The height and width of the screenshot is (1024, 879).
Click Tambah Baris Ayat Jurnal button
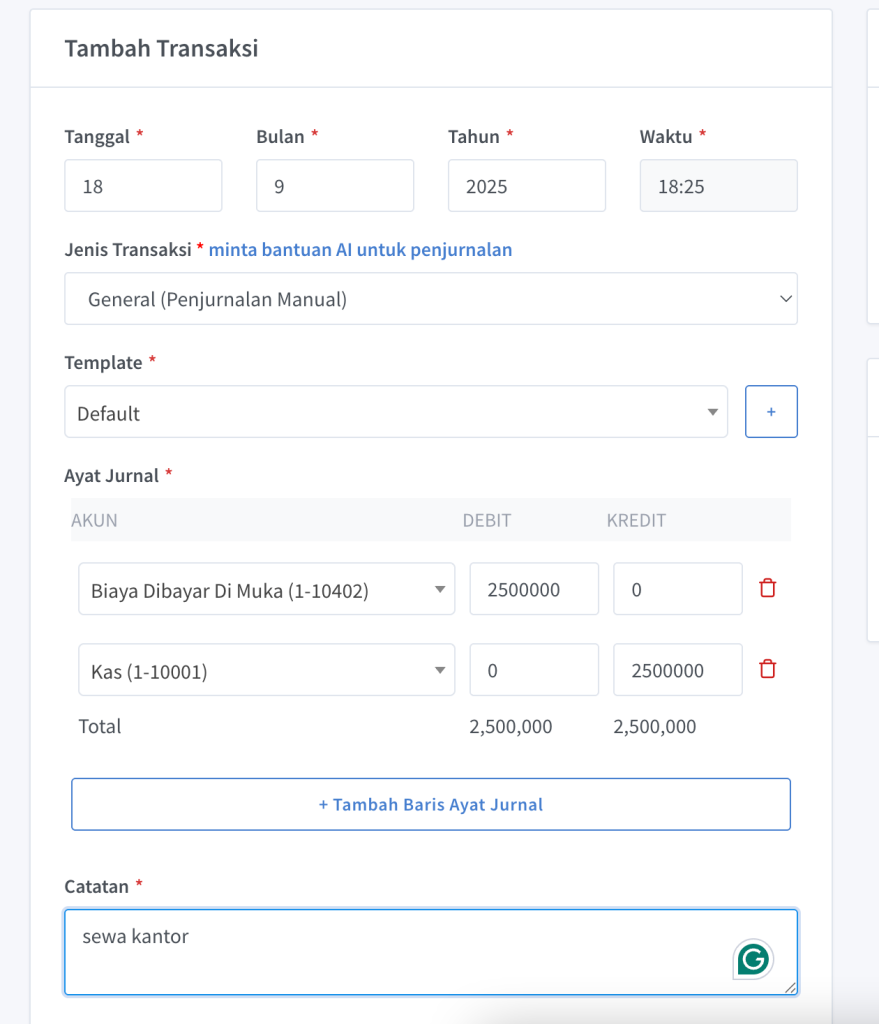point(430,804)
